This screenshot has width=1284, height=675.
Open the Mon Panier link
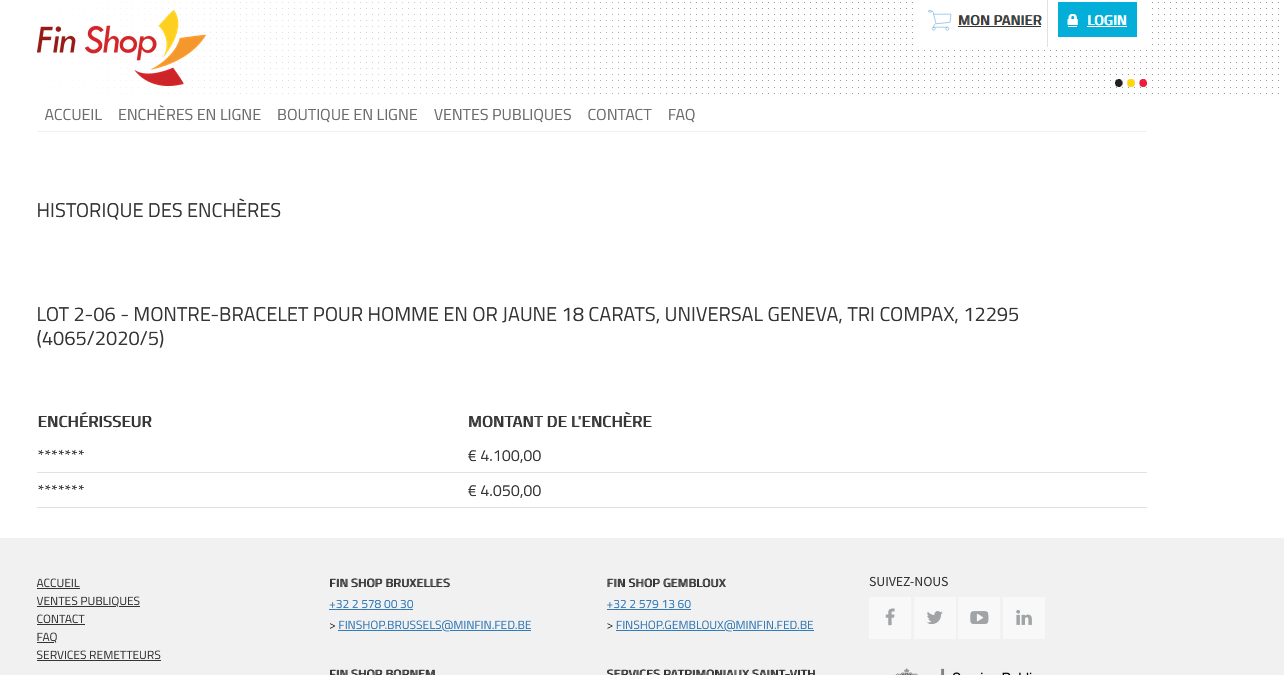(999, 20)
